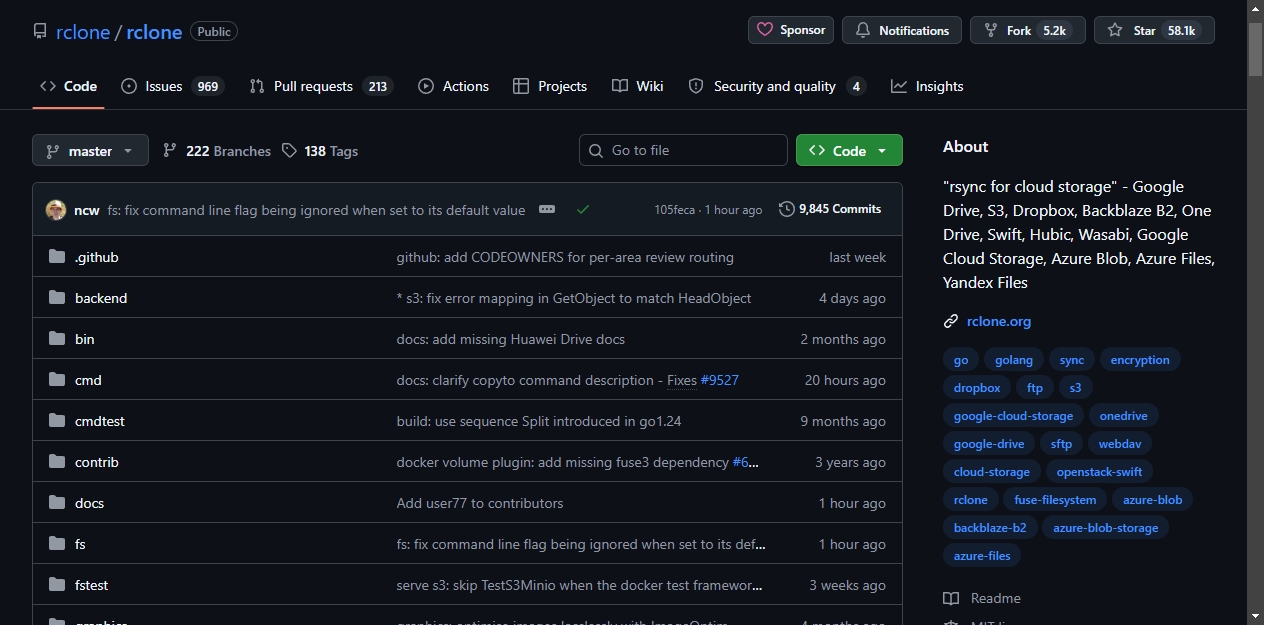Viewport: 1264px width, 625px height.
Task: View 9,845 Commits history
Action: 830,209
